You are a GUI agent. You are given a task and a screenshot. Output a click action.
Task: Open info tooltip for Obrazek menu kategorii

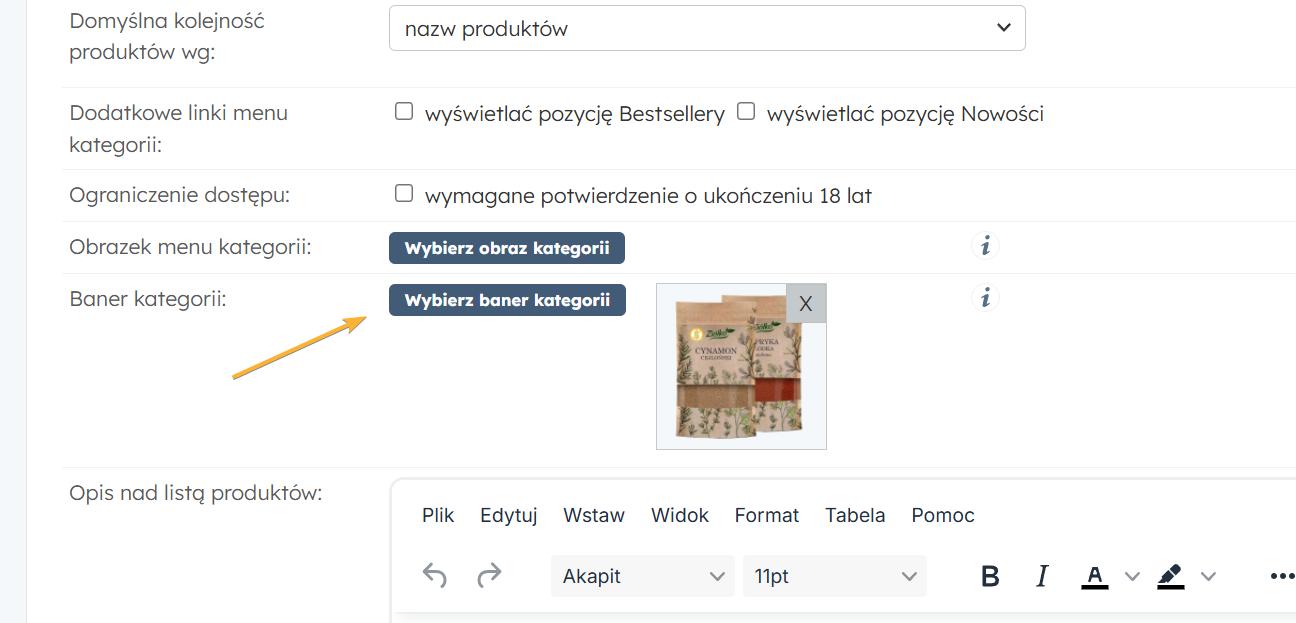click(x=985, y=246)
